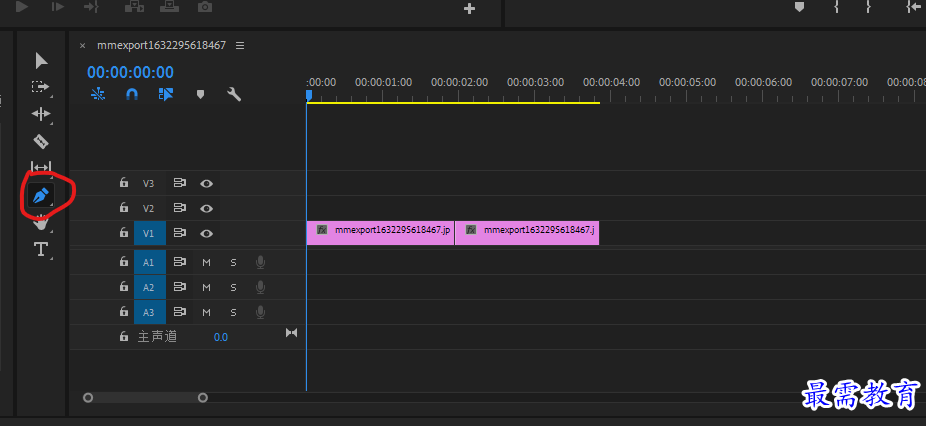Select the Pen tool

[40, 196]
